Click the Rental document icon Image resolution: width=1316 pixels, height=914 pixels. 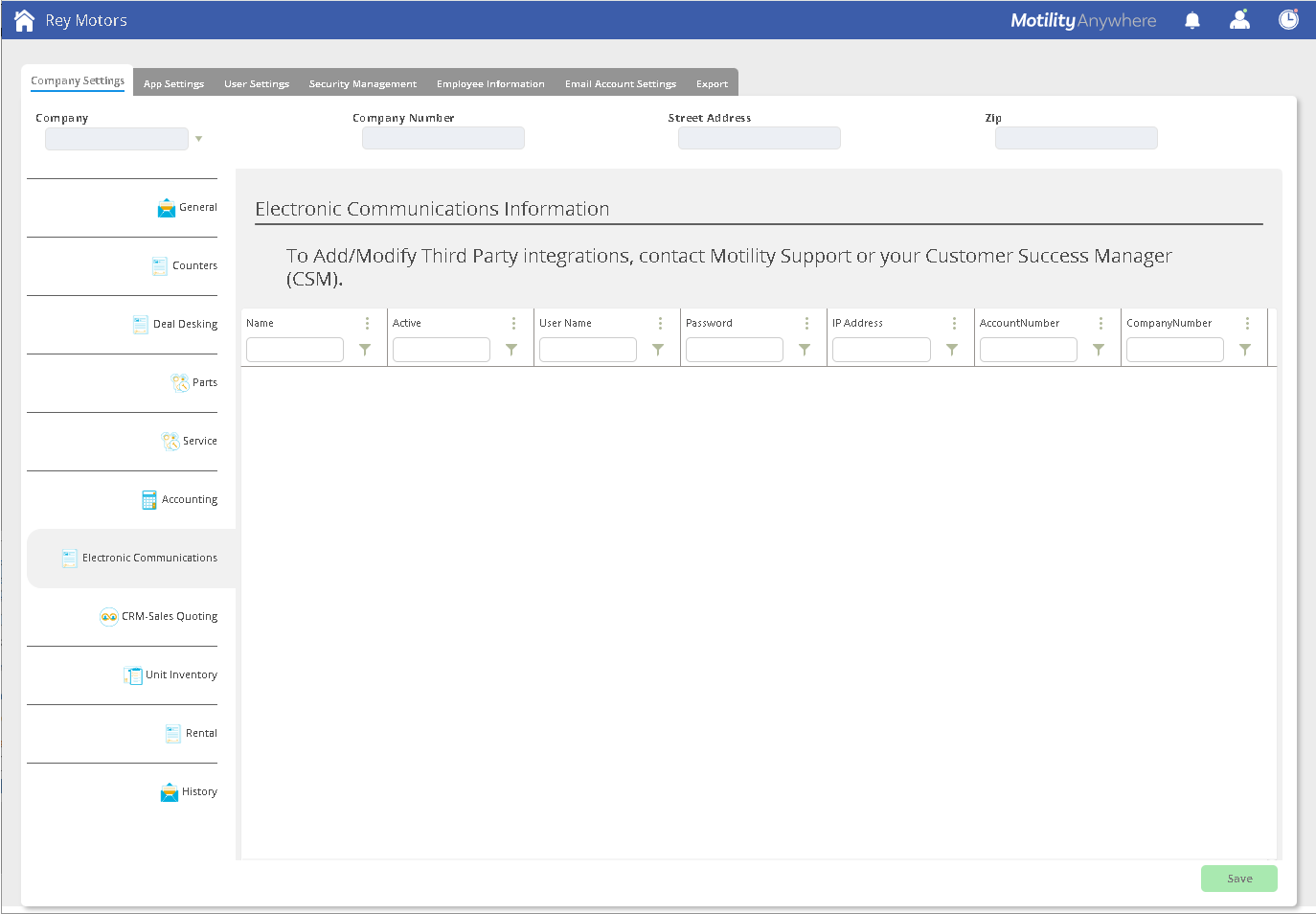173,734
